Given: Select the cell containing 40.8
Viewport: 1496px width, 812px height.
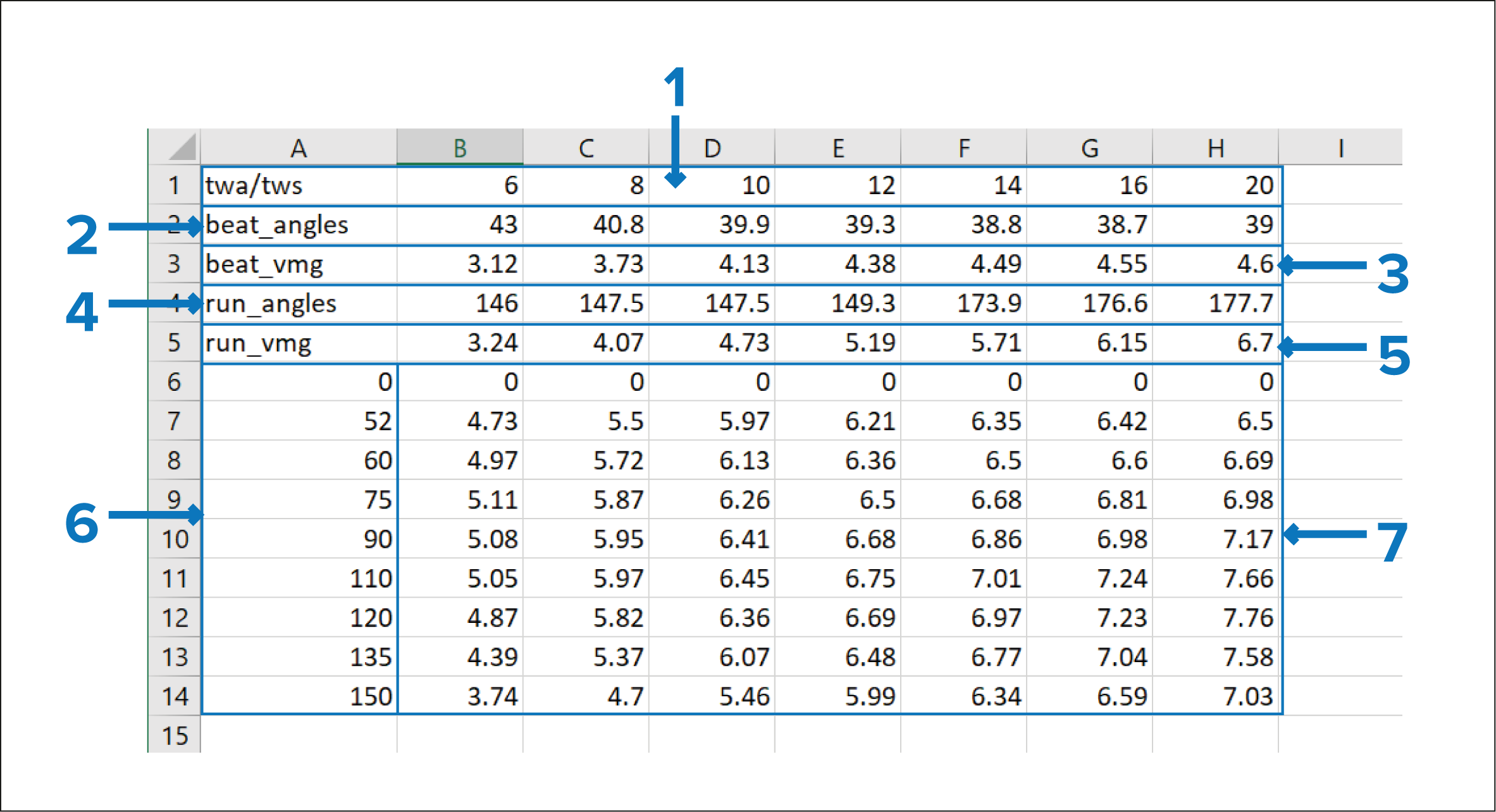Looking at the screenshot, I should click(x=586, y=225).
